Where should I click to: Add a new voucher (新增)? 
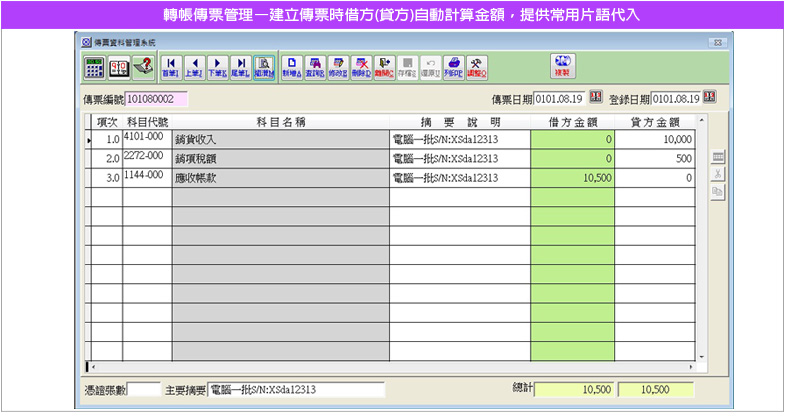tap(292, 68)
